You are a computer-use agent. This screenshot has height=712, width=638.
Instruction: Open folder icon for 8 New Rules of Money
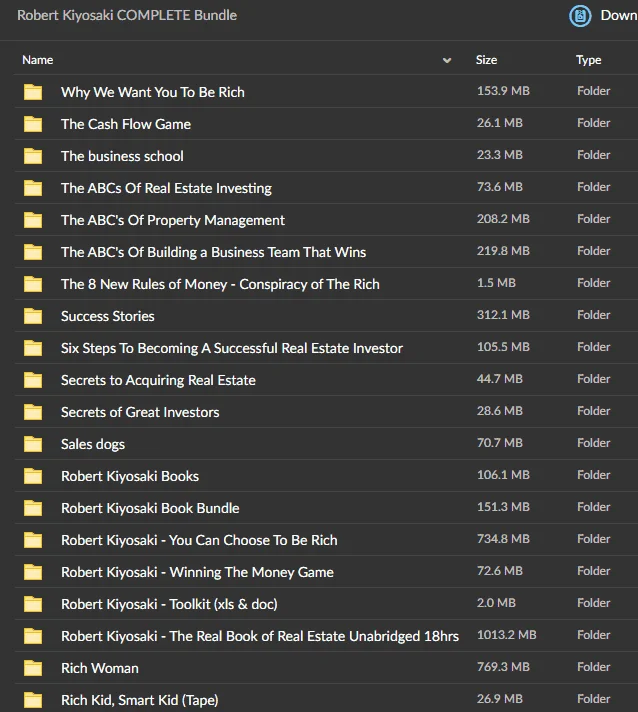click(33, 284)
